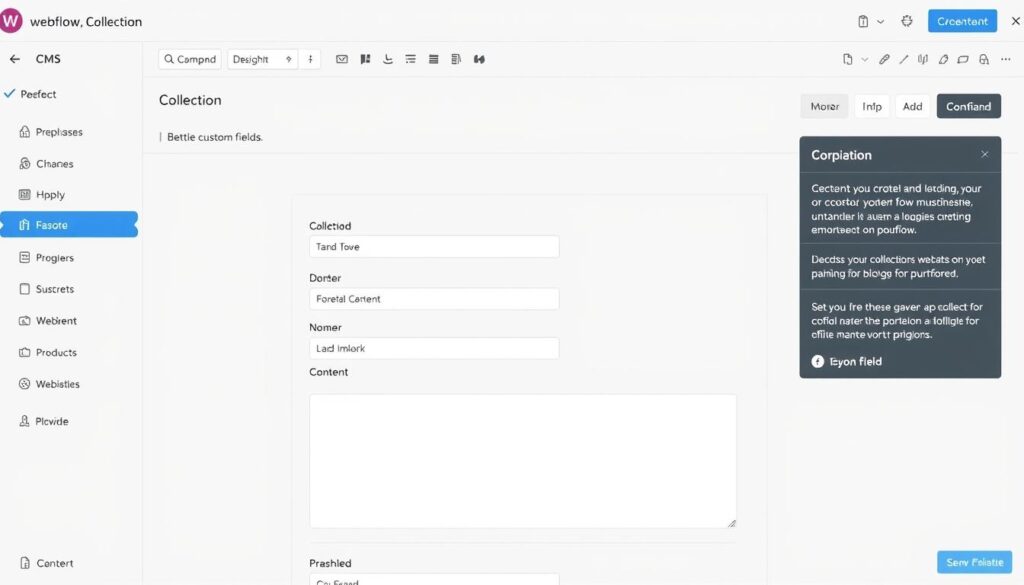
Task: Click the diagonal line tool icon
Action: pyautogui.click(x=903, y=59)
